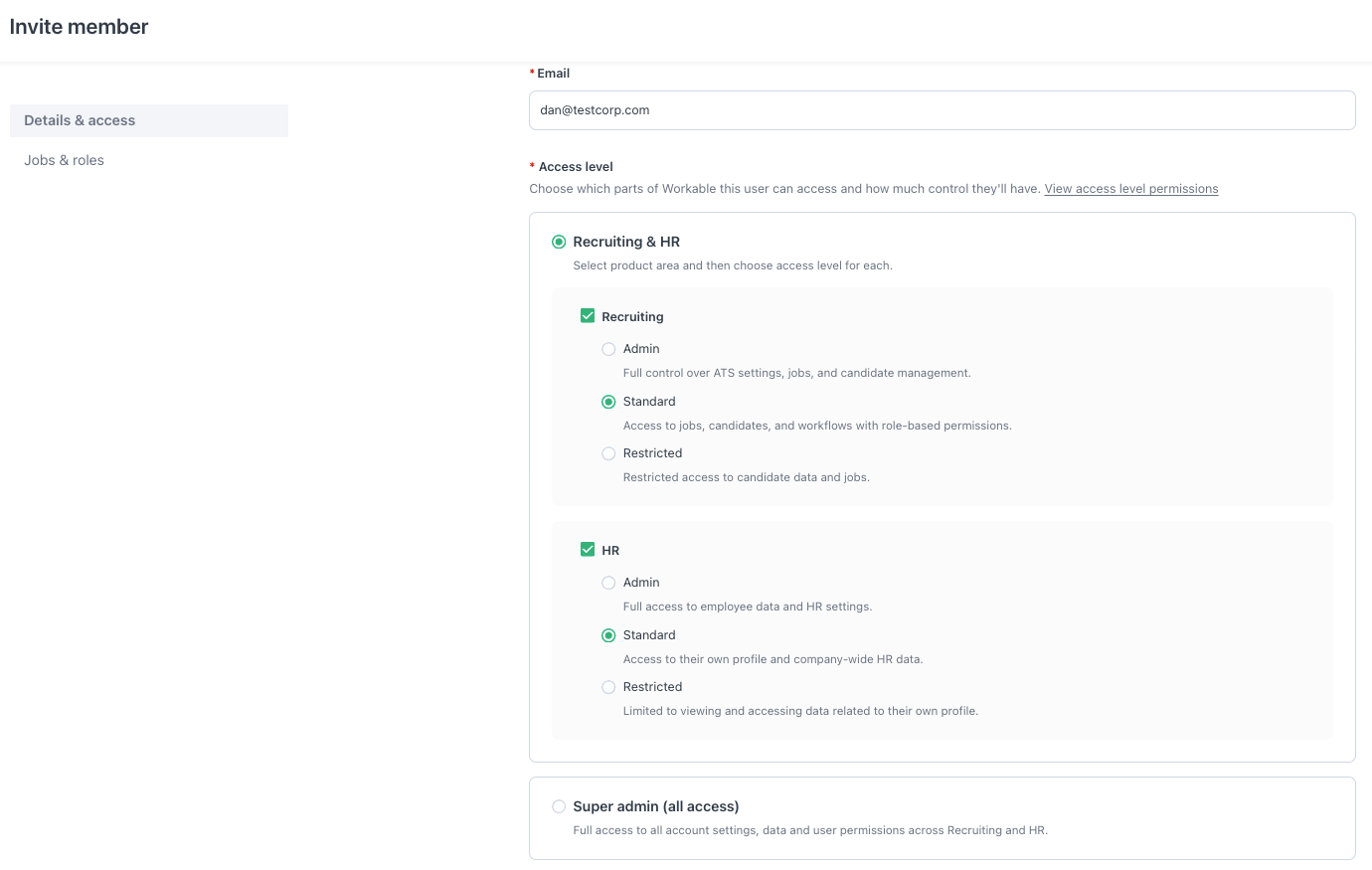
Task: Uncheck the HR checkbox
Action: pos(588,550)
